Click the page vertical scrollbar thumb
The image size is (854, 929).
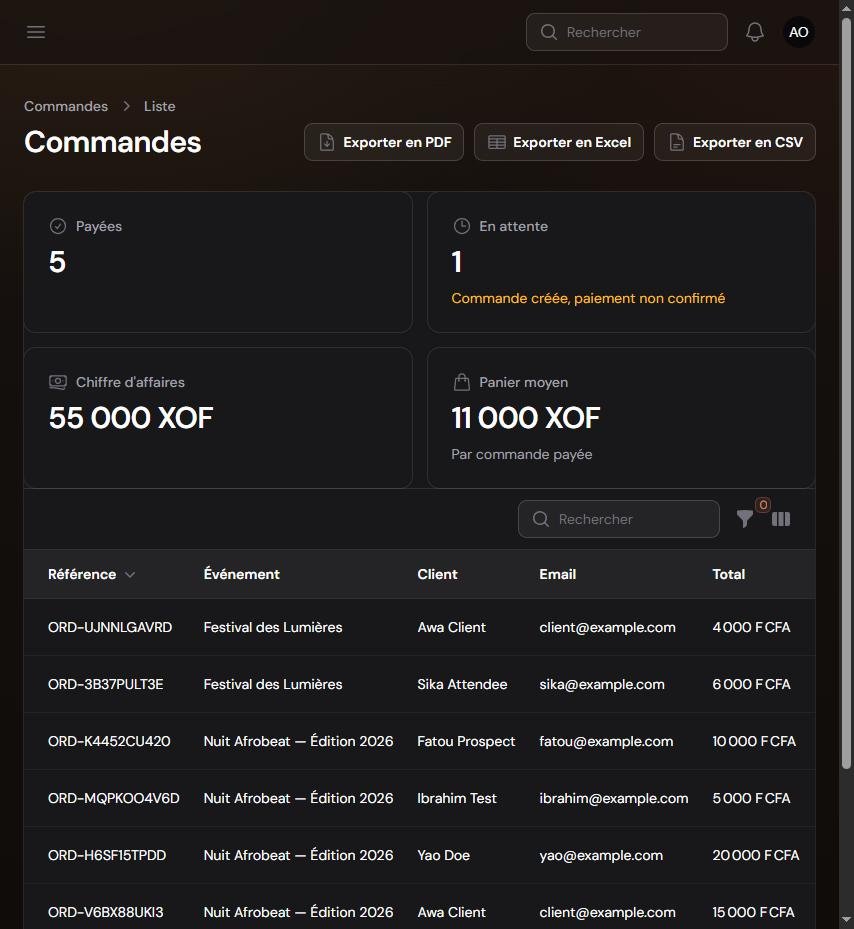click(x=846, y=393)
